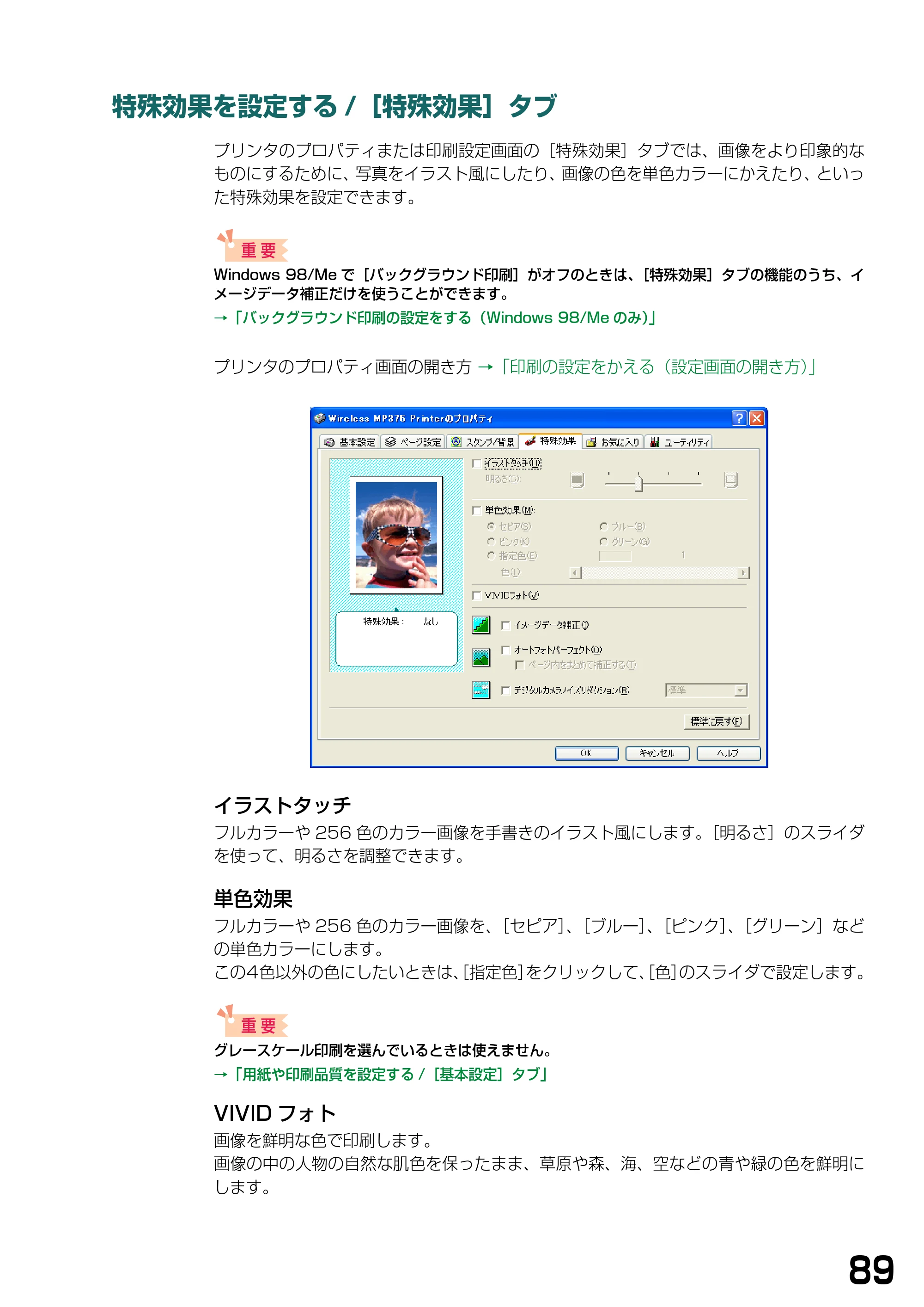Select the セピア radio button
Viewport: 924px width, 1307px height.
point(491,526)
